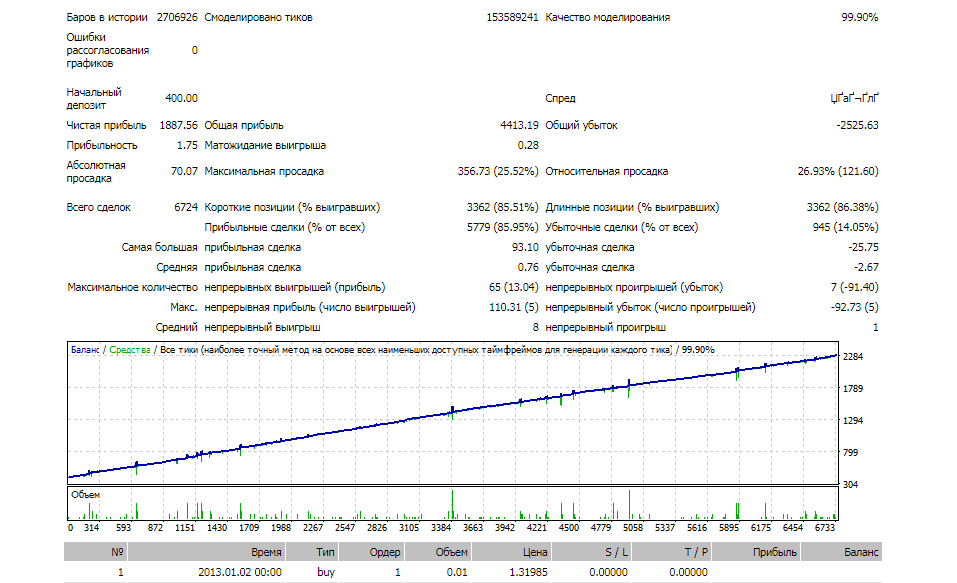Click profit trades value '5779 (85.95%)'
The width and height of the screenshot is (957, 583).
click(502, 227)
